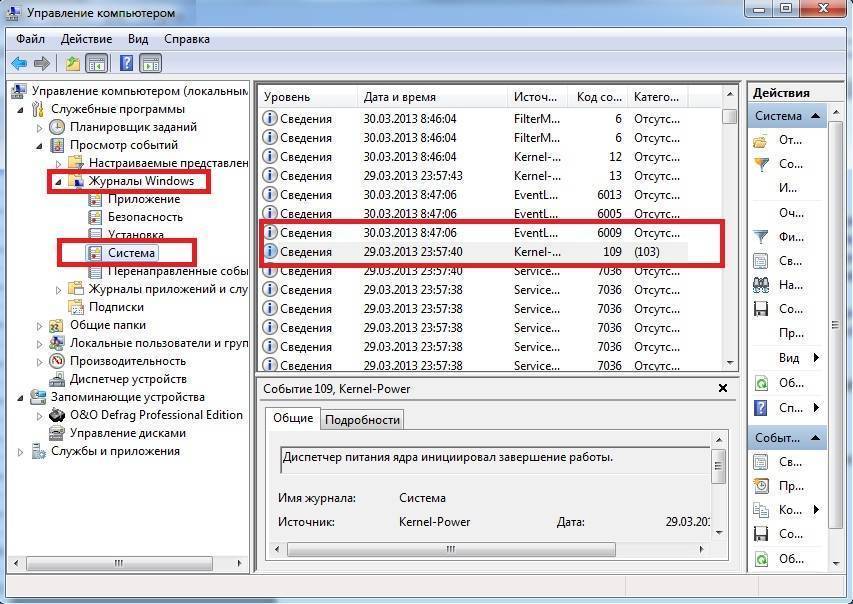Expand the Службы и приложения node
The width and height of the screenshot is (853, 604).
coord(22,452)
